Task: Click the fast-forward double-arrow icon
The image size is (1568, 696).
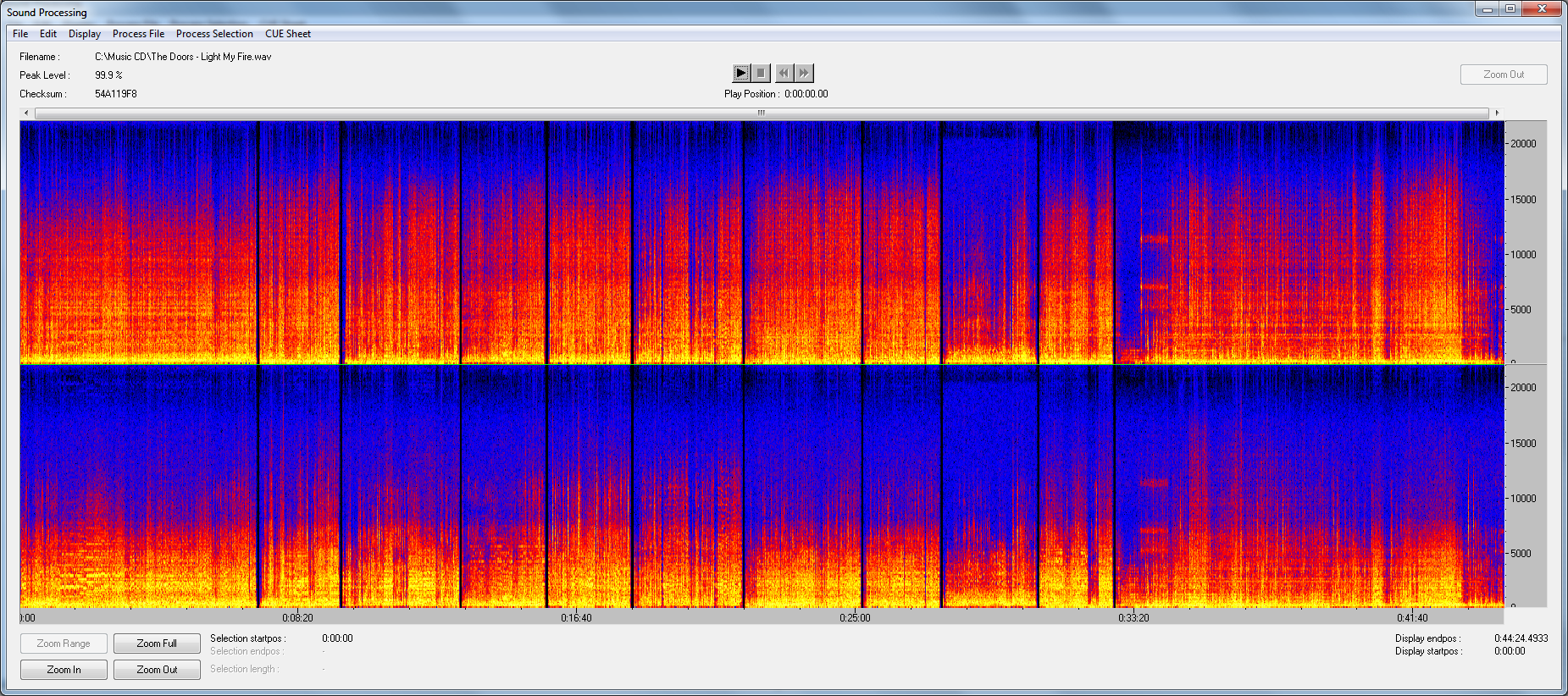Action: [x=804, y=73]
